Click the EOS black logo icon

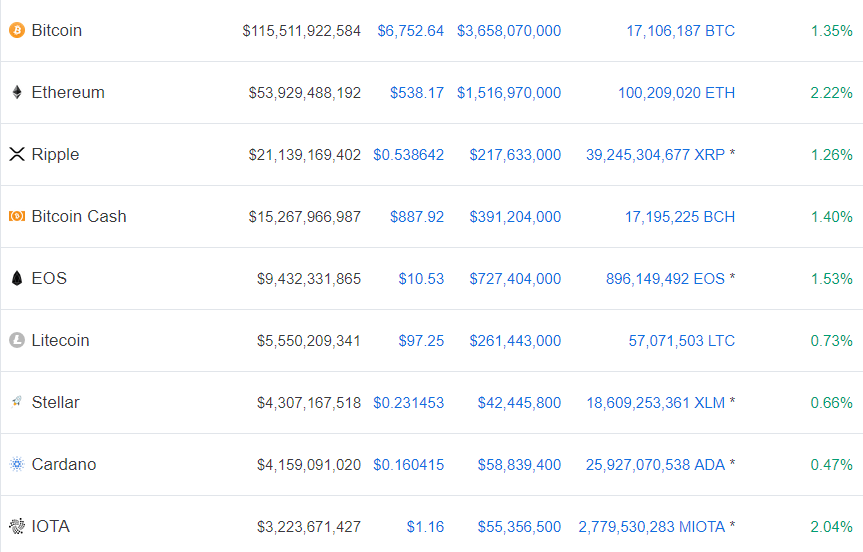click(17, 278)
